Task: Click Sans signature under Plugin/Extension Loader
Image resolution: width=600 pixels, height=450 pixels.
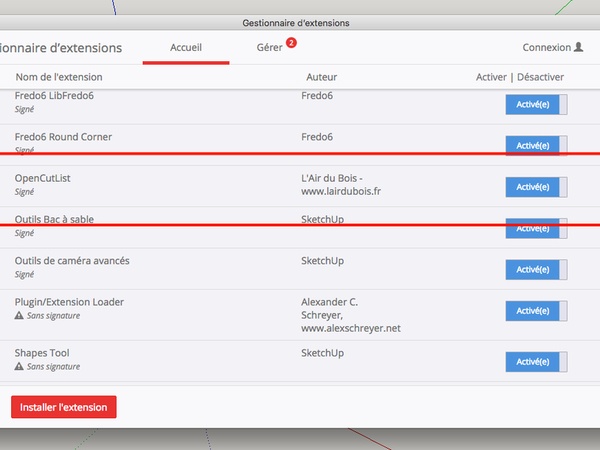Action: (54, 316)
